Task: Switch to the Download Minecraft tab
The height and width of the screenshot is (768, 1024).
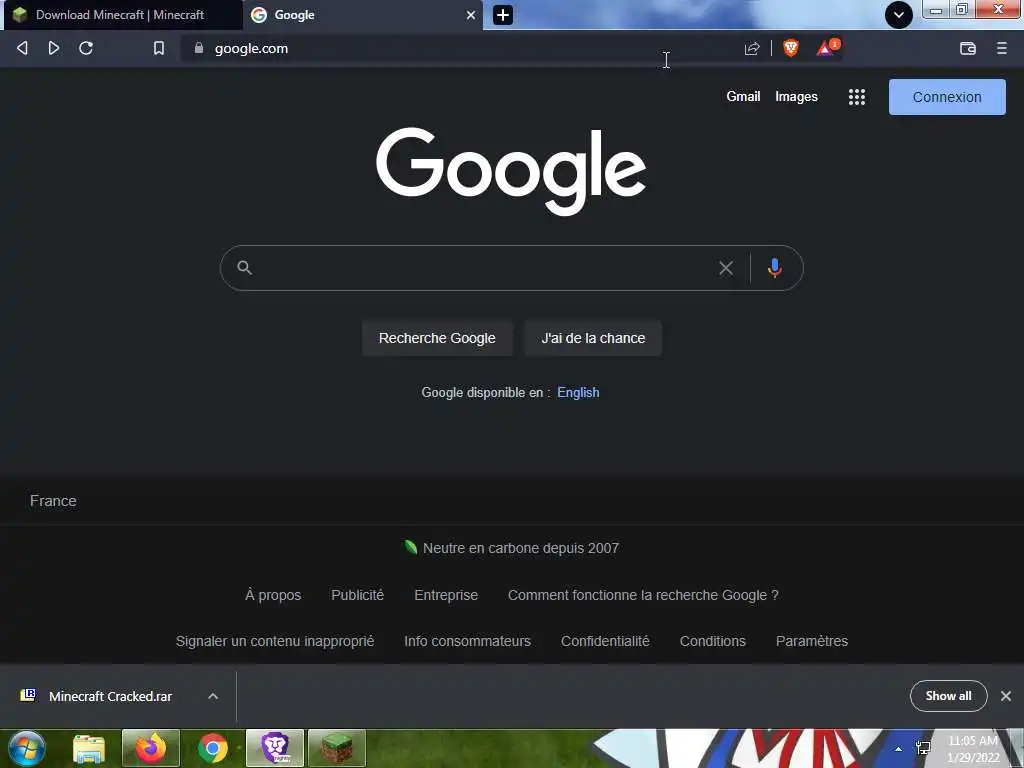Action: coord(121,15)
